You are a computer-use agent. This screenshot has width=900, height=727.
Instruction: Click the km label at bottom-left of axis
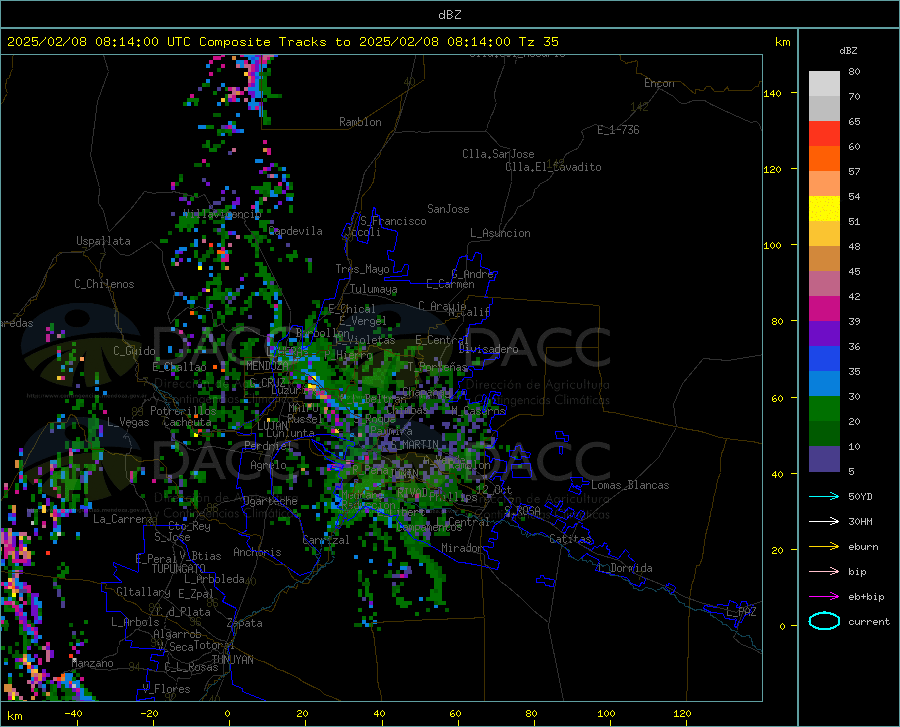click(x=14, y=716)
